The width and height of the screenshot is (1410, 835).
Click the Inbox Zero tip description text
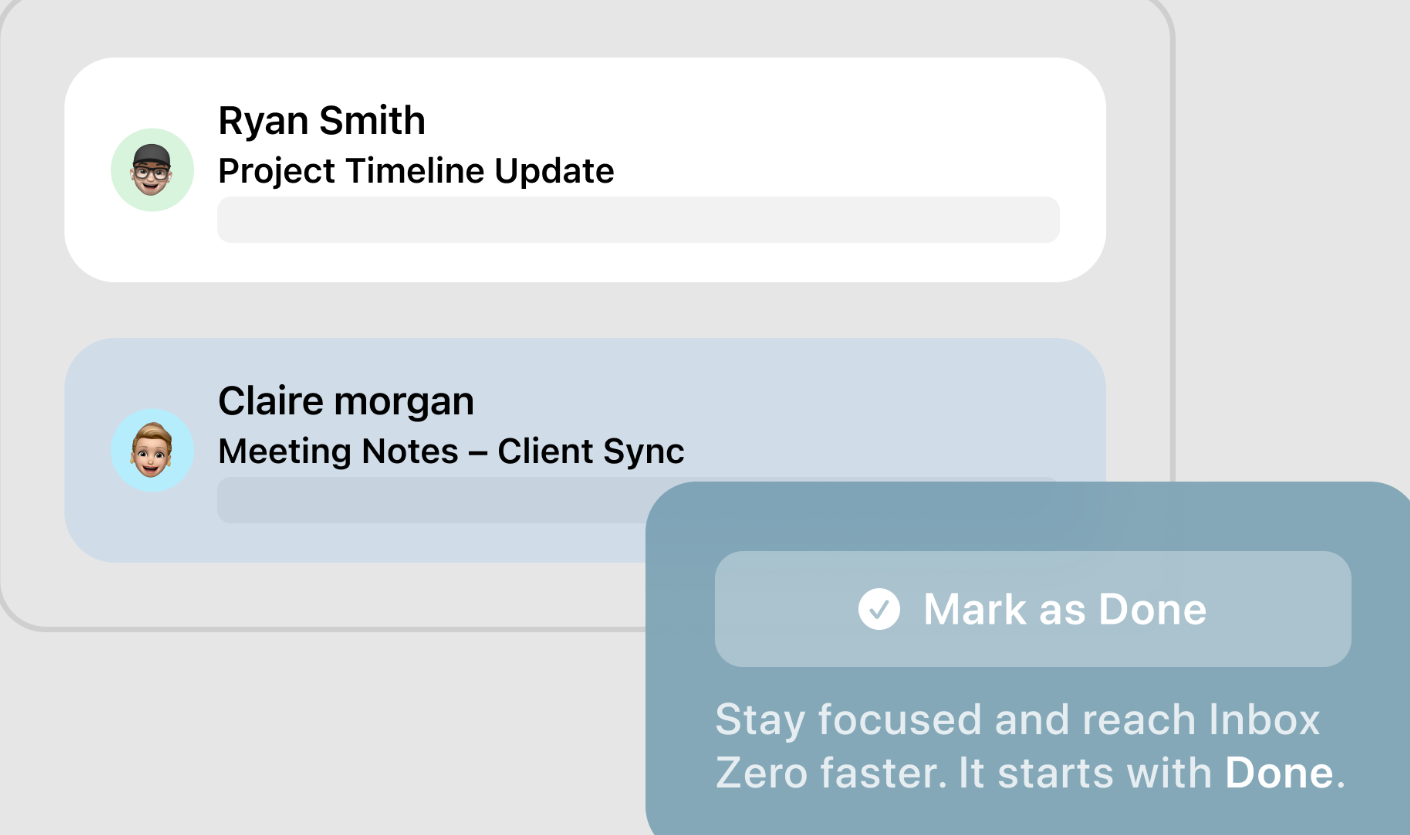click(x=1018, y=745)
